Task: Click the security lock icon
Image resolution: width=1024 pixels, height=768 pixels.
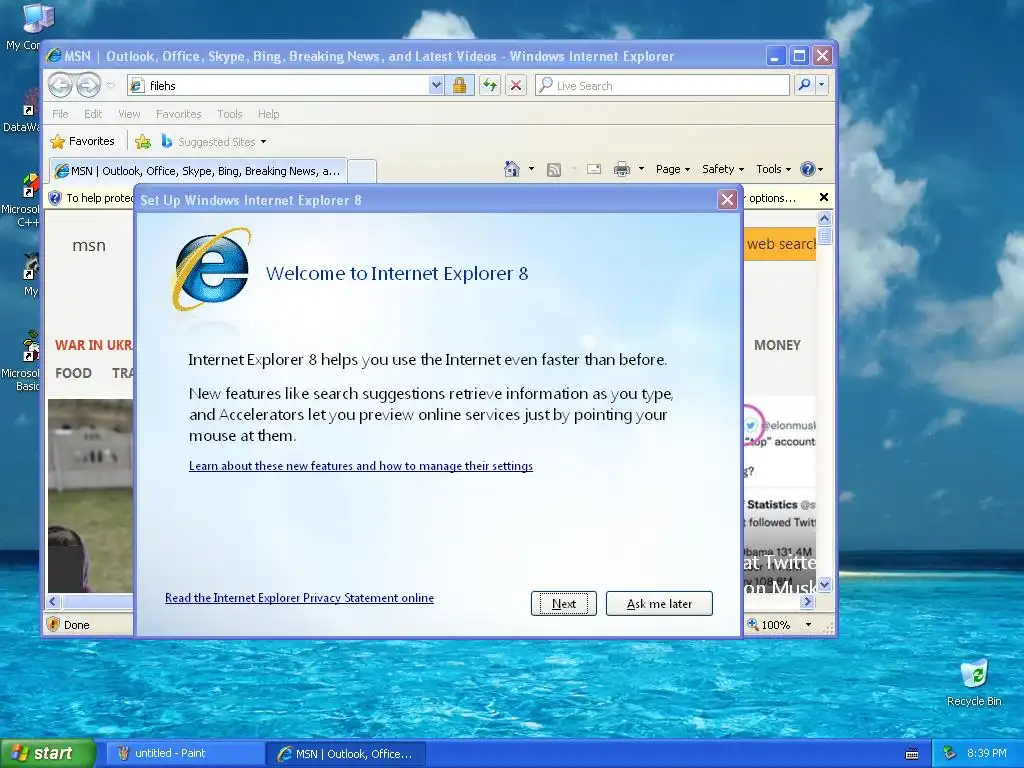Action: (460, 86)
